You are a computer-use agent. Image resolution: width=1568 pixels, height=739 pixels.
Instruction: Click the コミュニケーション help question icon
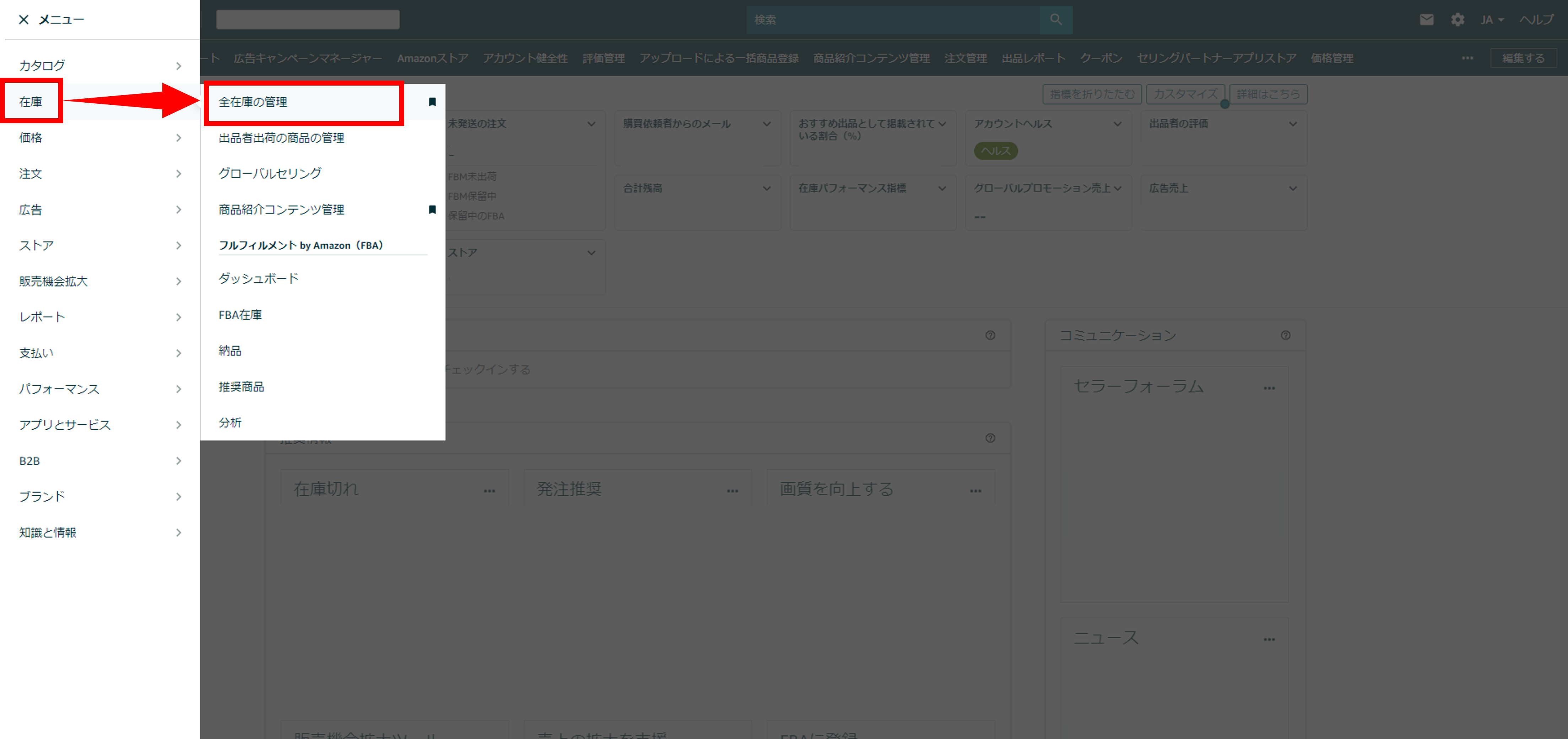[x=1286, y=336]
